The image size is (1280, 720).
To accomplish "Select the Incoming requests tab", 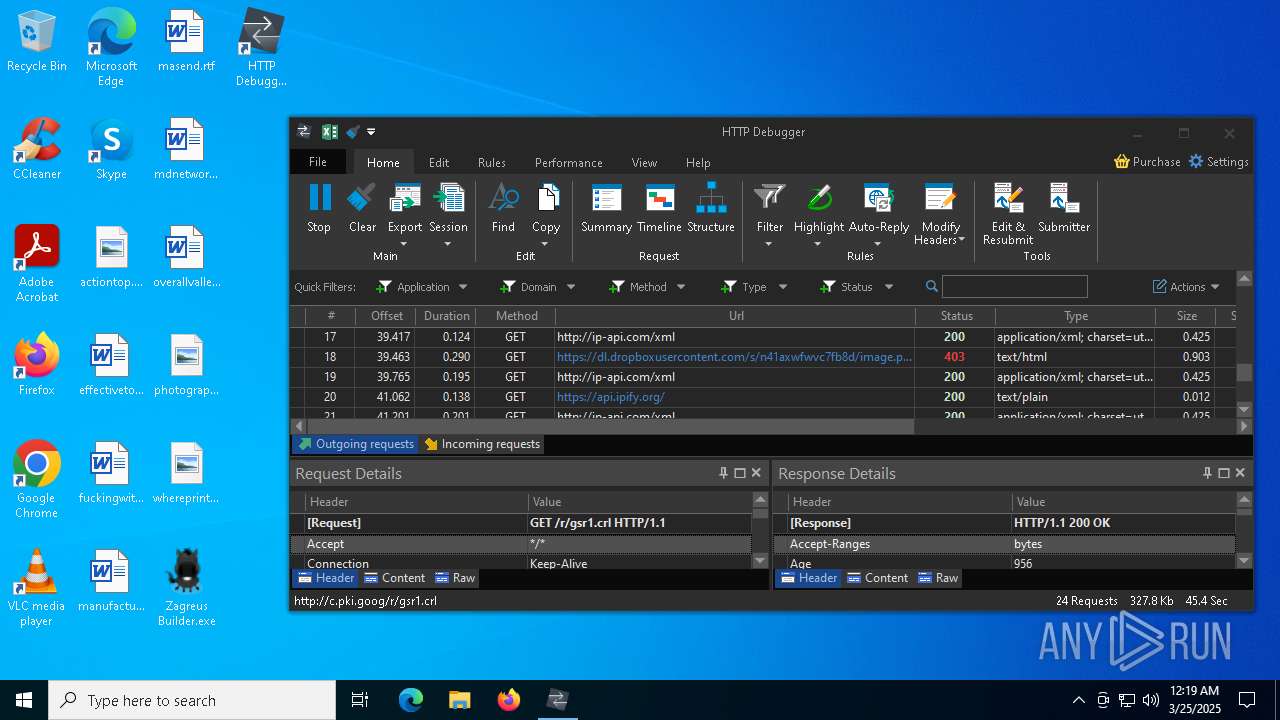I will 482,444.
